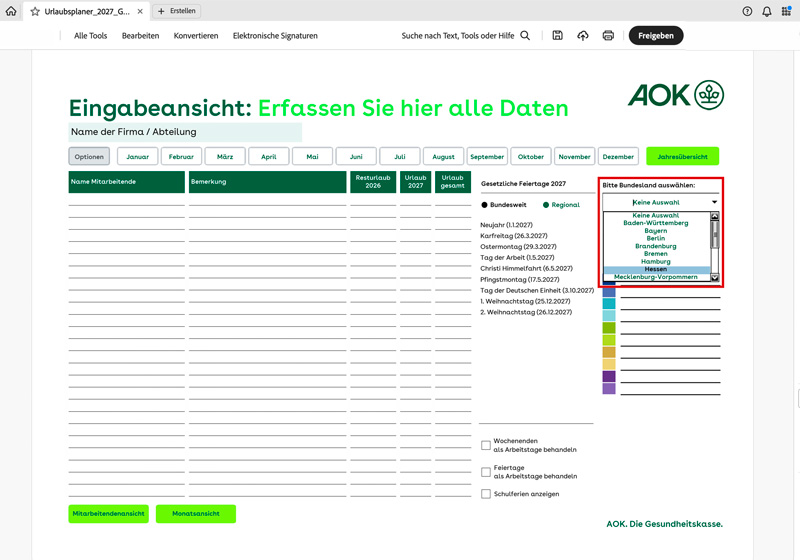The height and width of the screenshot is (560, 800).
Task: Enable Wochenenden als Arbeitstage behandeln checkbox
Action: (486, 445)
